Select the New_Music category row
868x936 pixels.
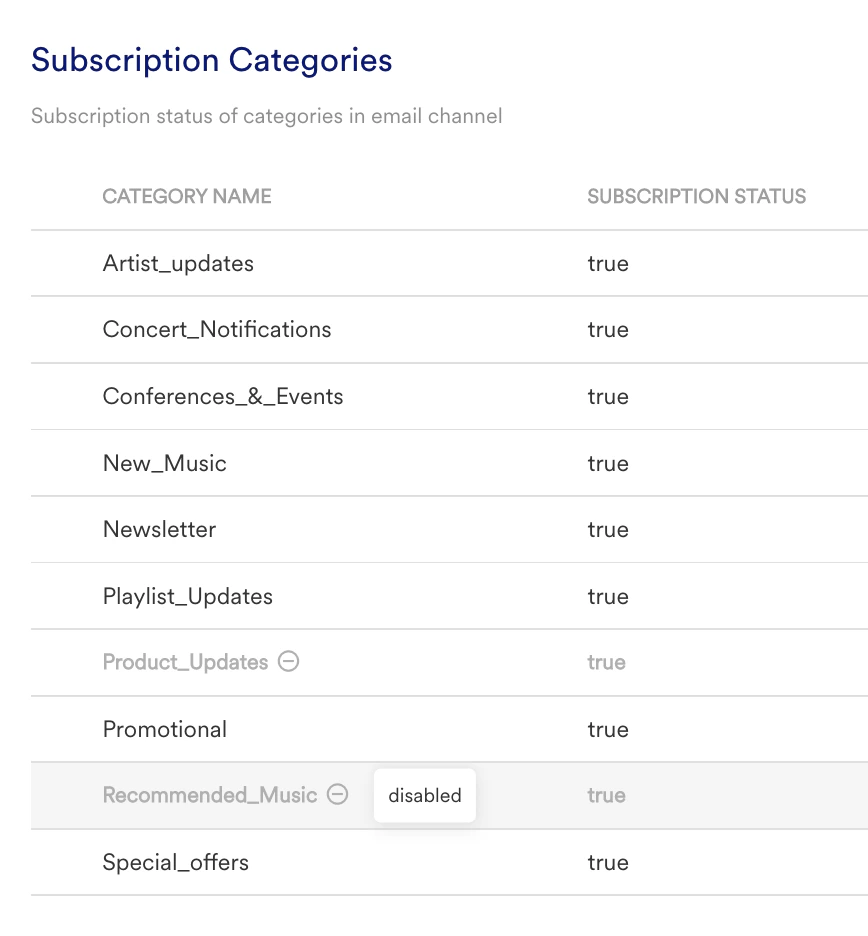click(164, 463)
